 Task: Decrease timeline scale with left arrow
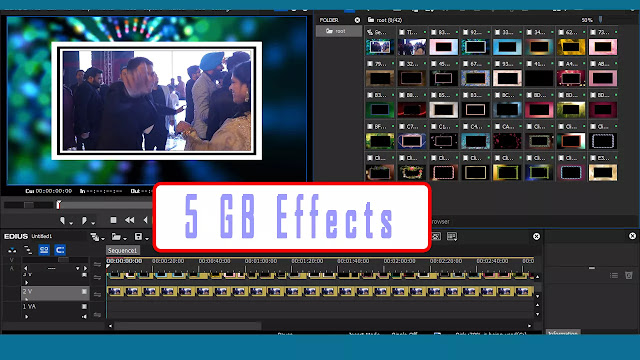(x=26, y=269)
